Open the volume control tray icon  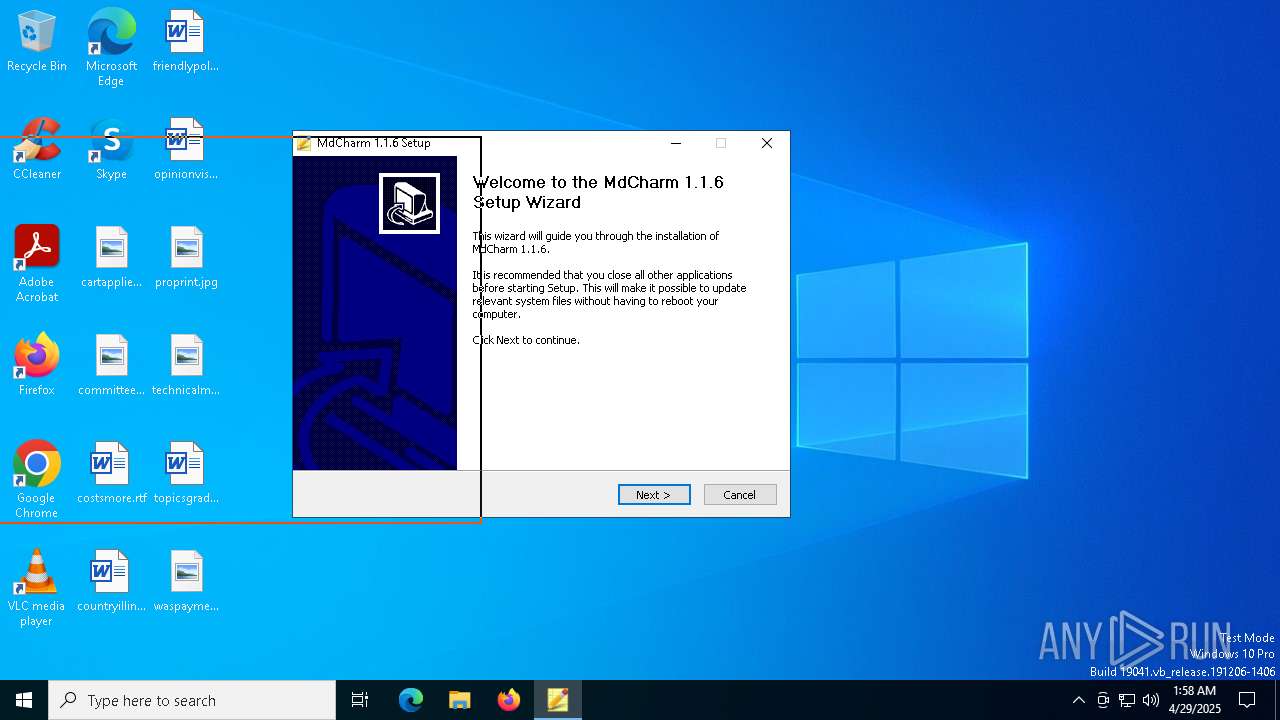pos(1151,700)
